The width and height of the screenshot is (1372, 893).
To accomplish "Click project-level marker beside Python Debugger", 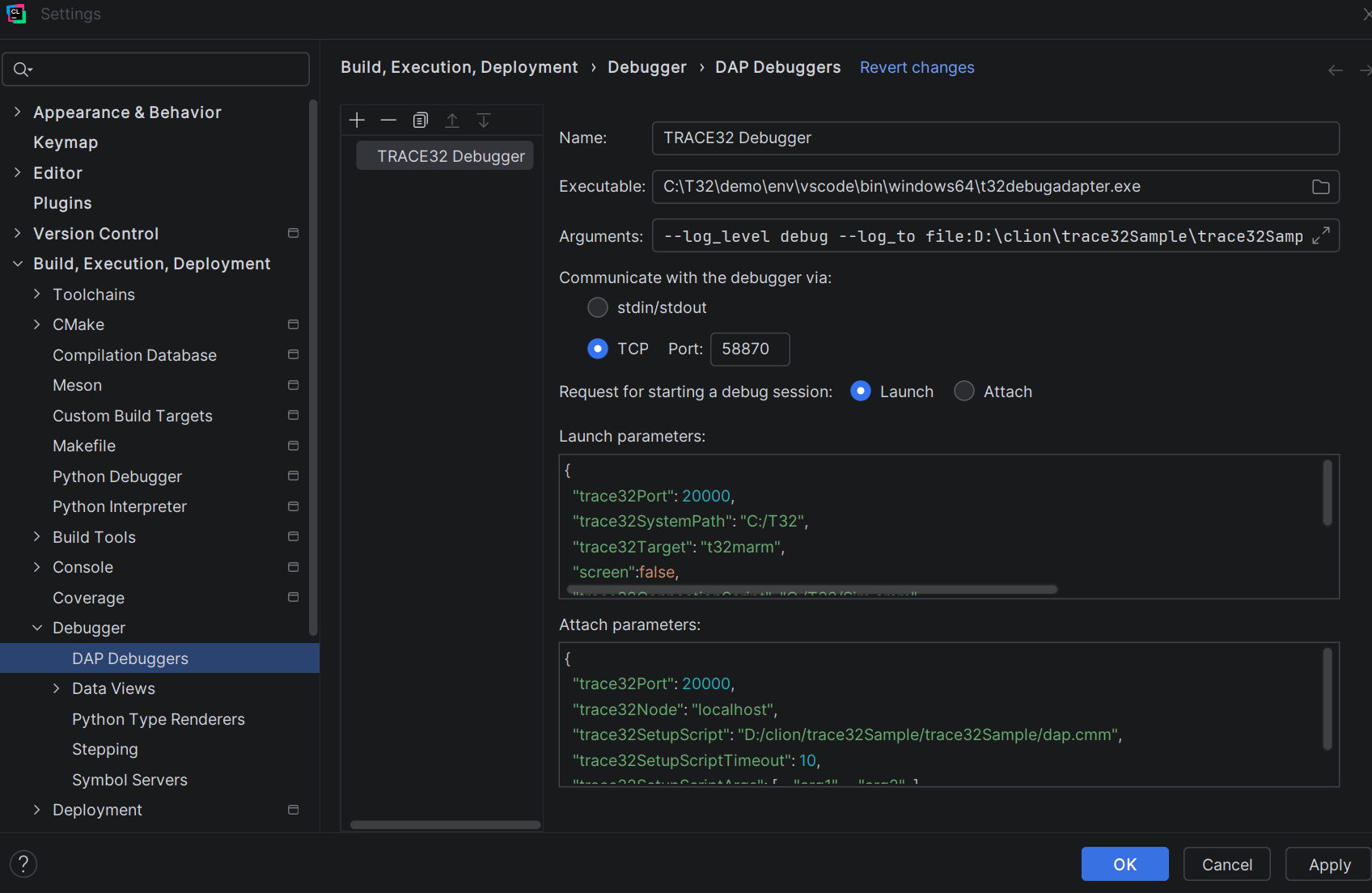I will [293, 476].
